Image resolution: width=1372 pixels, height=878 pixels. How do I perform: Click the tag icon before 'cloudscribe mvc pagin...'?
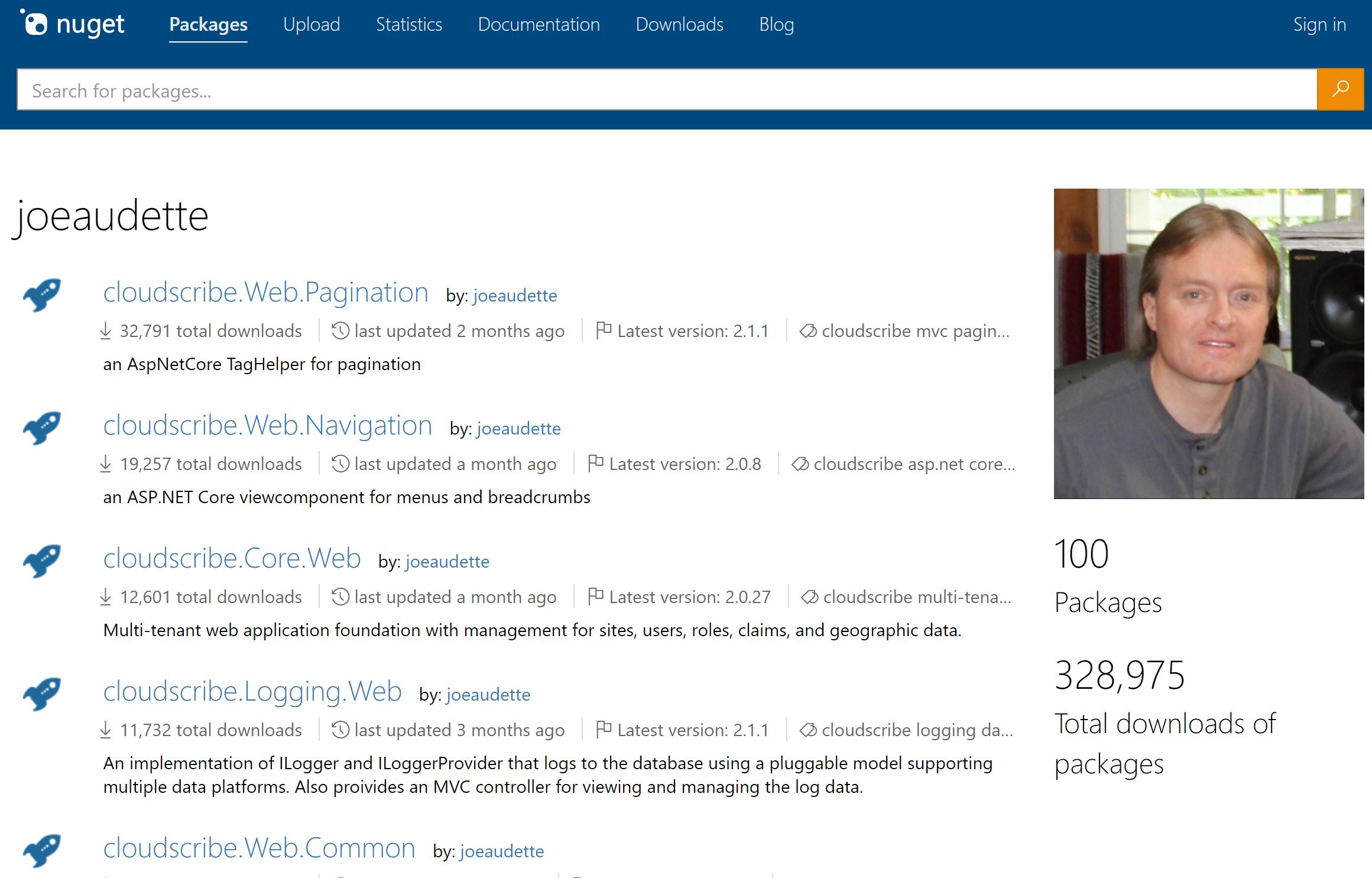808,331
